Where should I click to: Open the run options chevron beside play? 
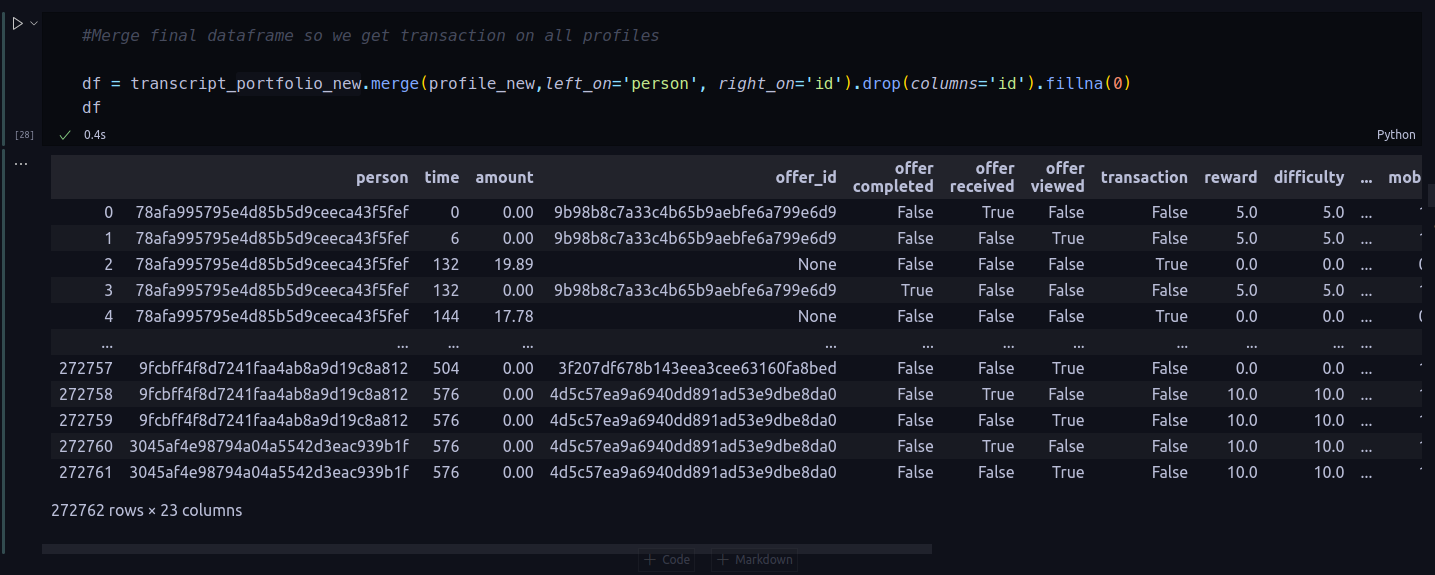[34, 23]
